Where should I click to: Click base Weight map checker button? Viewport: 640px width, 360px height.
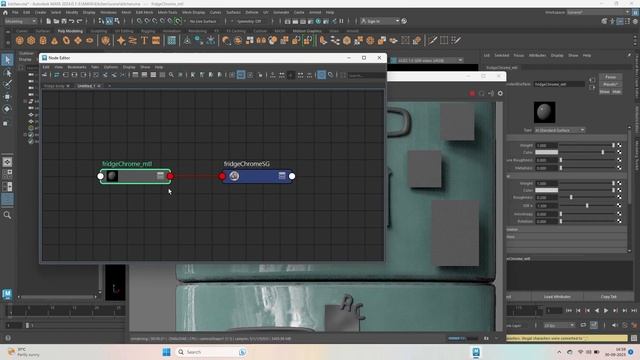click(619, 145)
